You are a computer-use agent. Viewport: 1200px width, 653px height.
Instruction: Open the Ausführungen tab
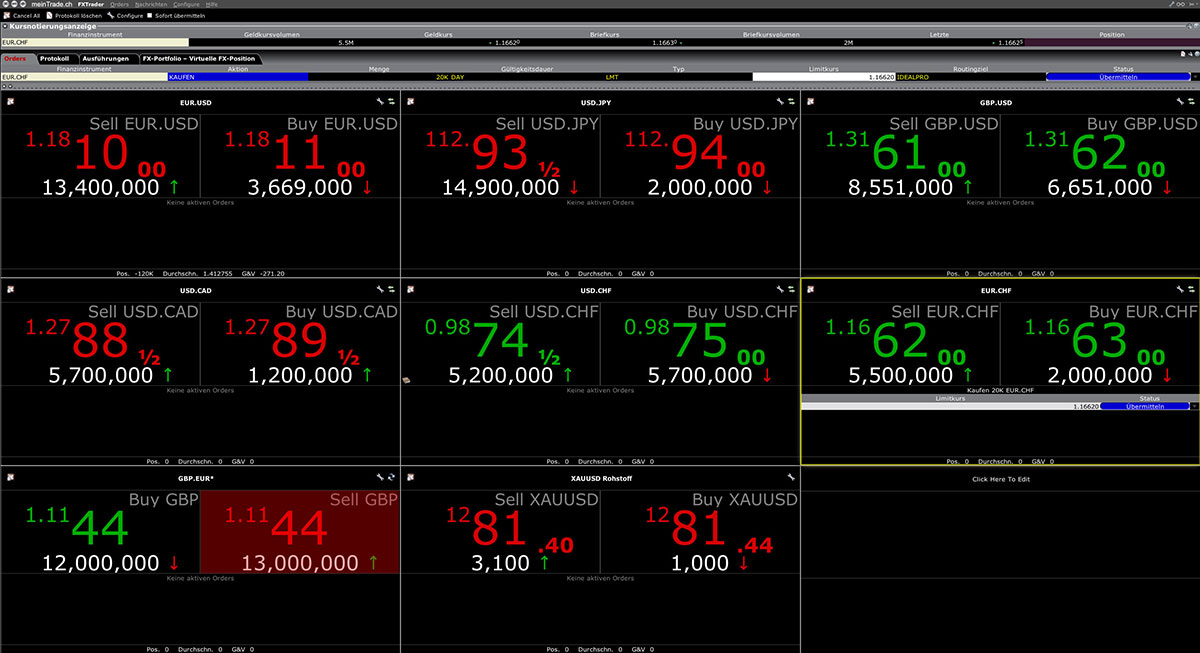point(104,59)
